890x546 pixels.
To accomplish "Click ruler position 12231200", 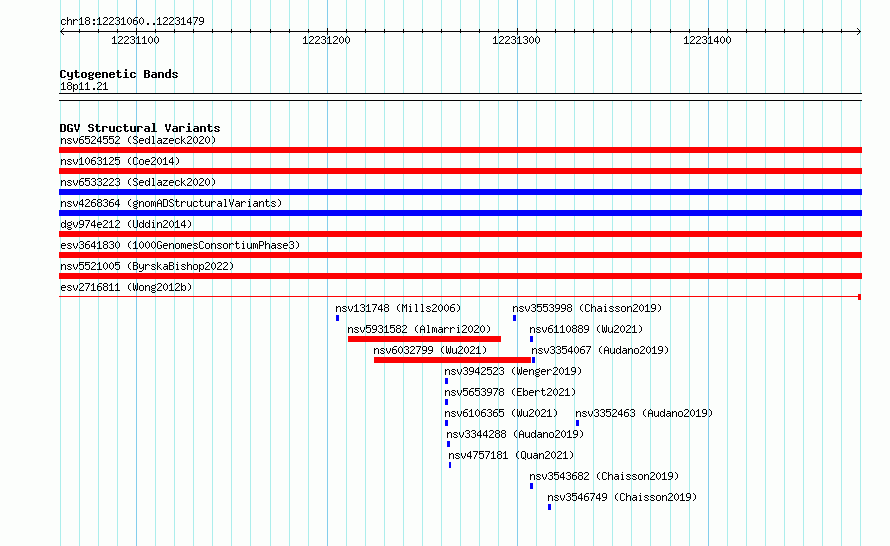I will (x=326, y=40).
